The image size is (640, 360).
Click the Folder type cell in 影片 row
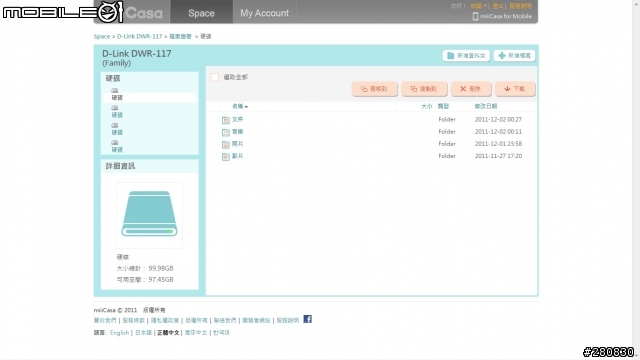click(x=447, y=156)
